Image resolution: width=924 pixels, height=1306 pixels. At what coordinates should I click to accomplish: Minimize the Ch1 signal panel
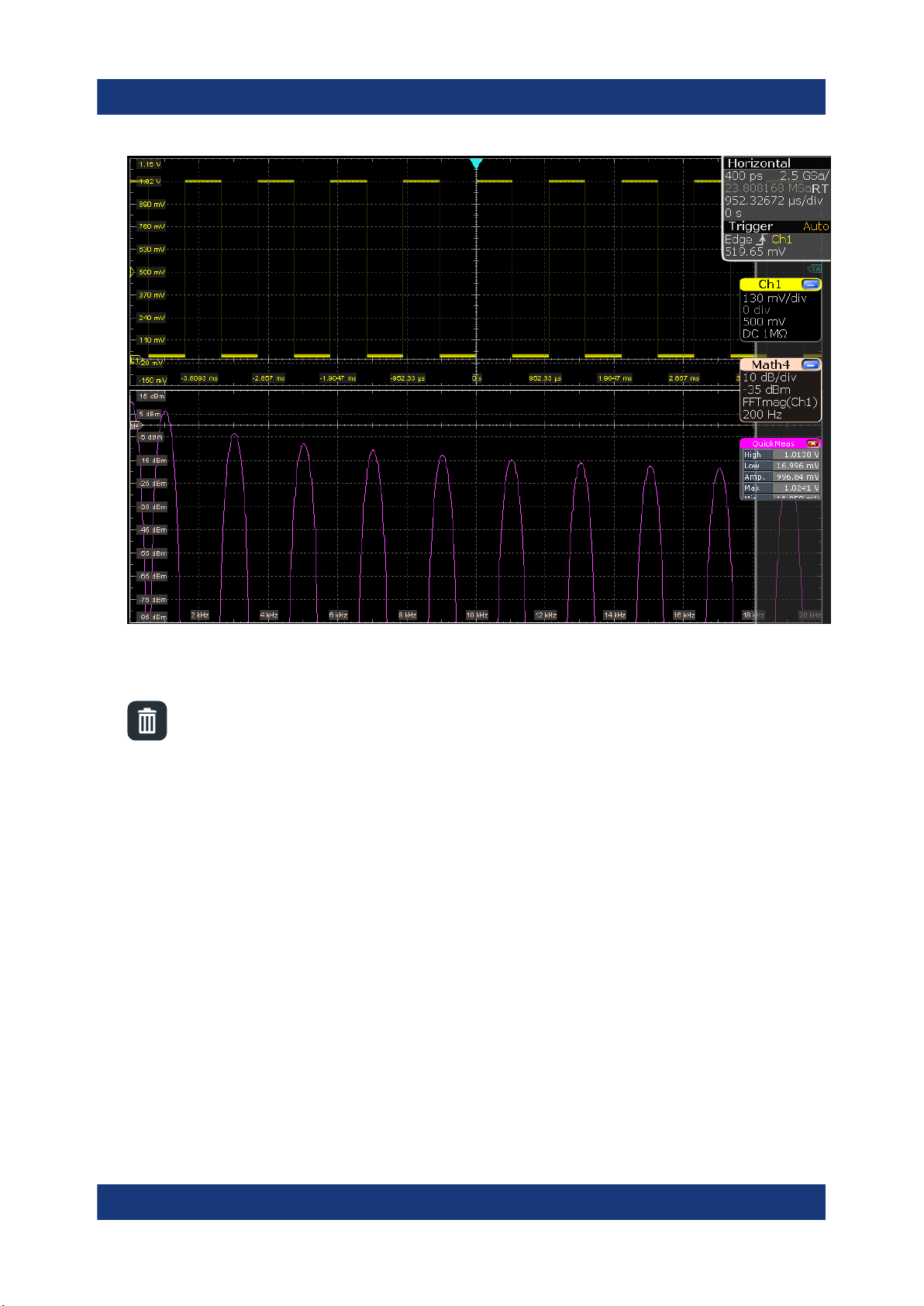810,284
